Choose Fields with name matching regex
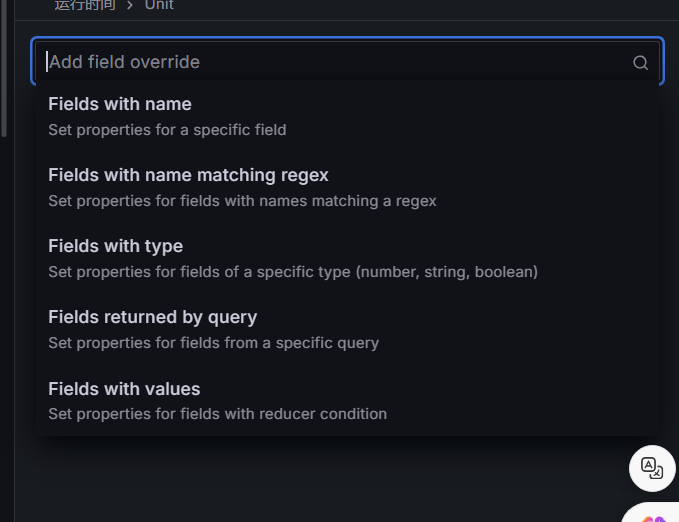This screenshot has width=679, height=522. [x=188, y=175]
